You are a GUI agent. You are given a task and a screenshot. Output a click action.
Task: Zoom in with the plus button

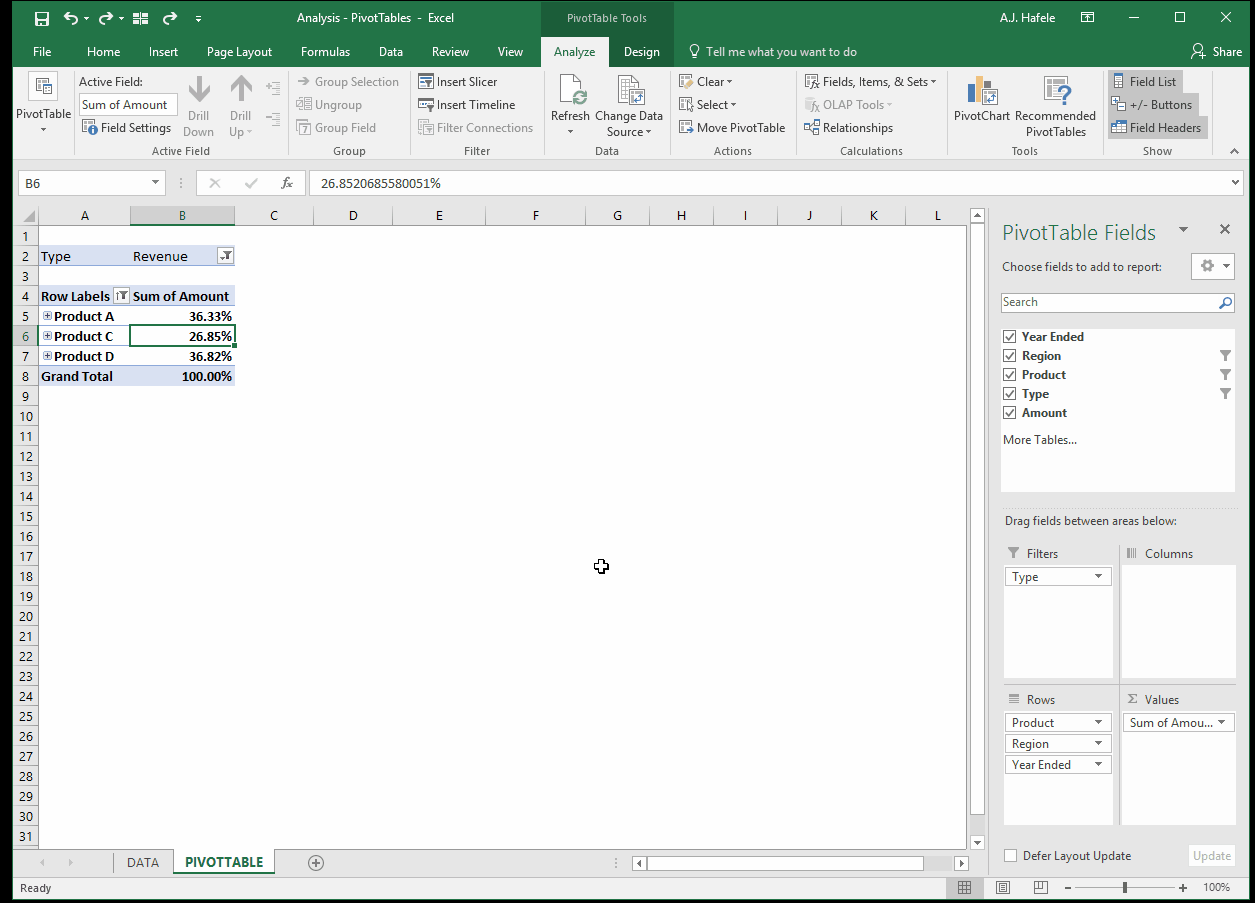[x=1183, y=888]
